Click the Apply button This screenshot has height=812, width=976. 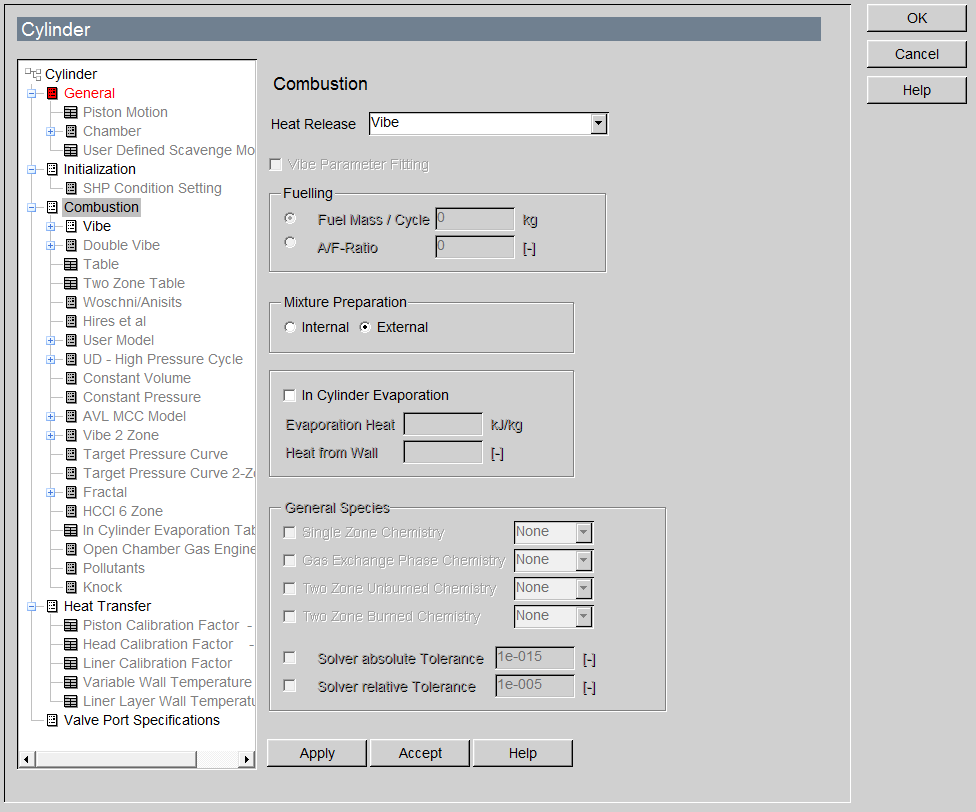(317, 754)
